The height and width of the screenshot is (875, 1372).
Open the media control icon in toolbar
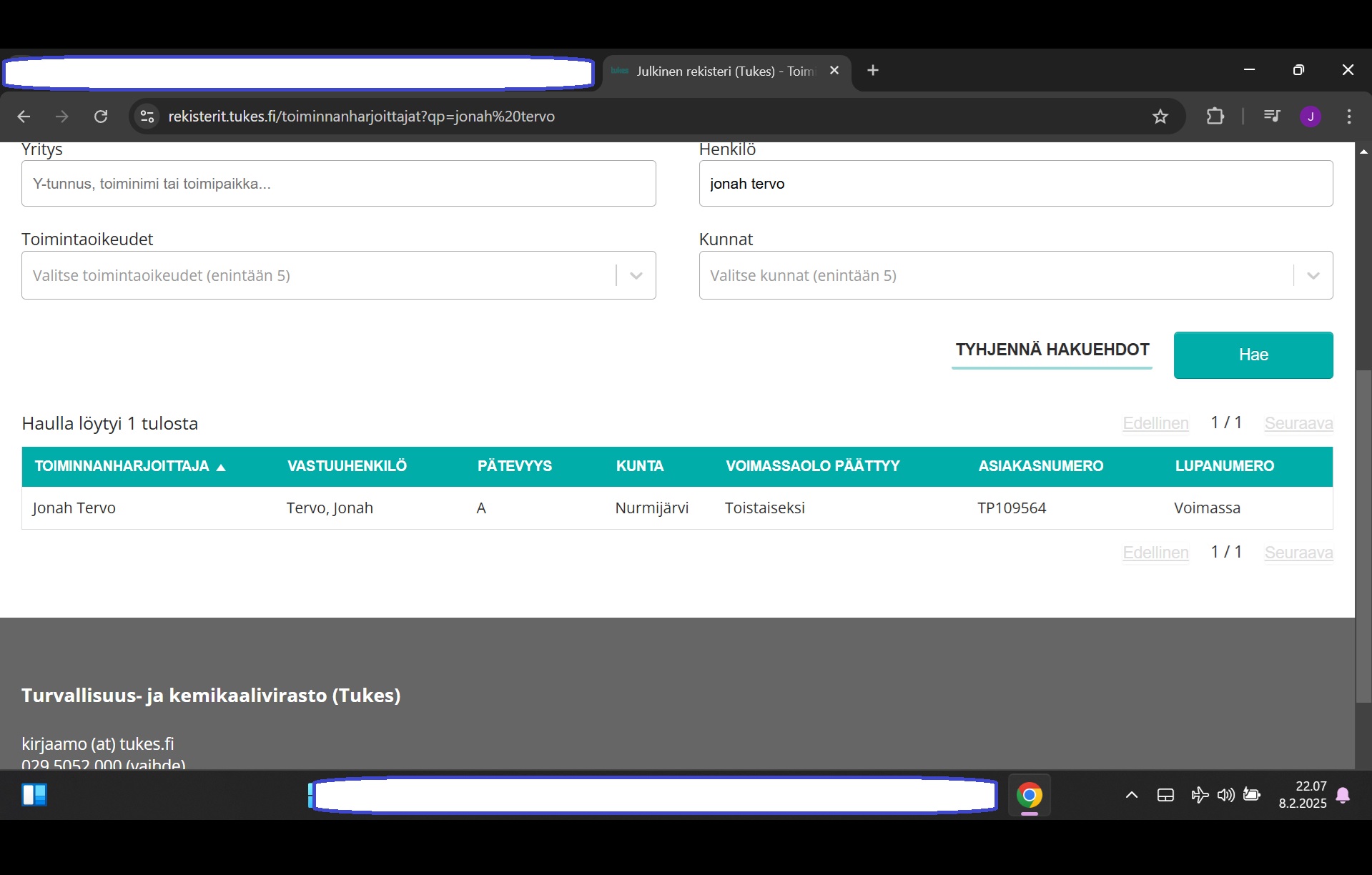coord(1271,116)
